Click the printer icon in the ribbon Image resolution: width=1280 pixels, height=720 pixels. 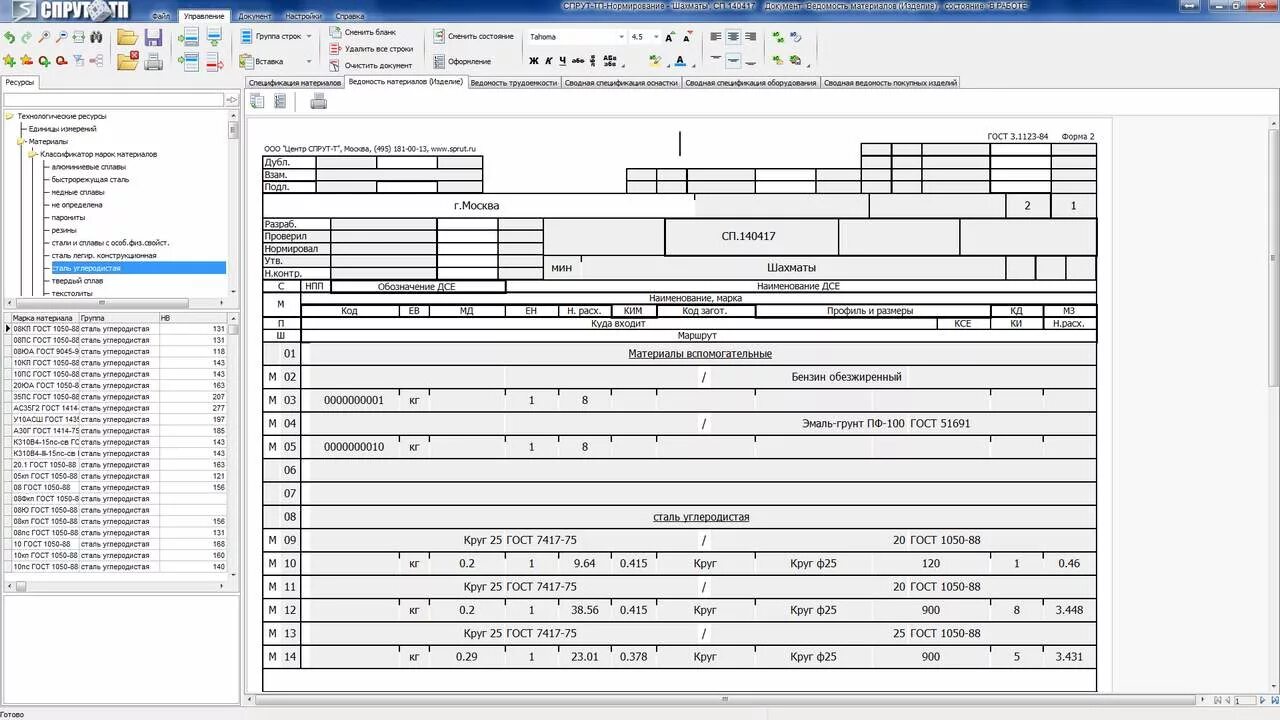click(153, 62)
